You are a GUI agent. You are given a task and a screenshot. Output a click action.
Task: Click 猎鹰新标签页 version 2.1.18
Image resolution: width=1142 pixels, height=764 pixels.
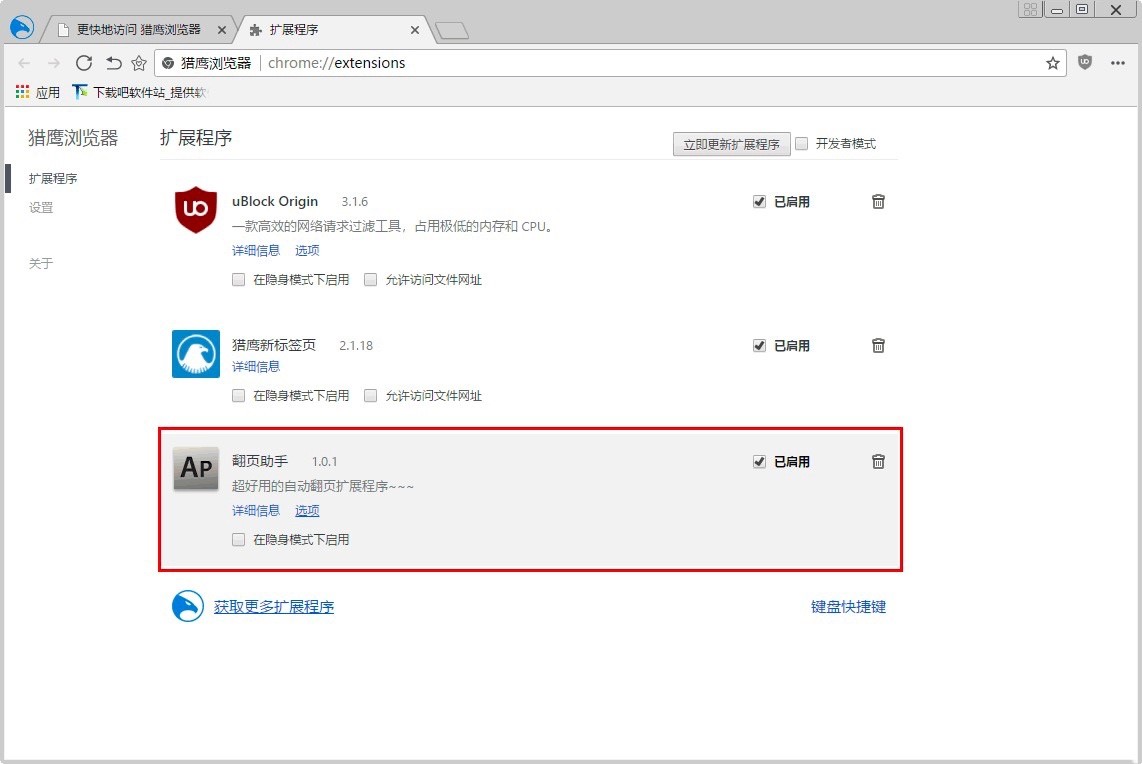(x=355, y=346)
